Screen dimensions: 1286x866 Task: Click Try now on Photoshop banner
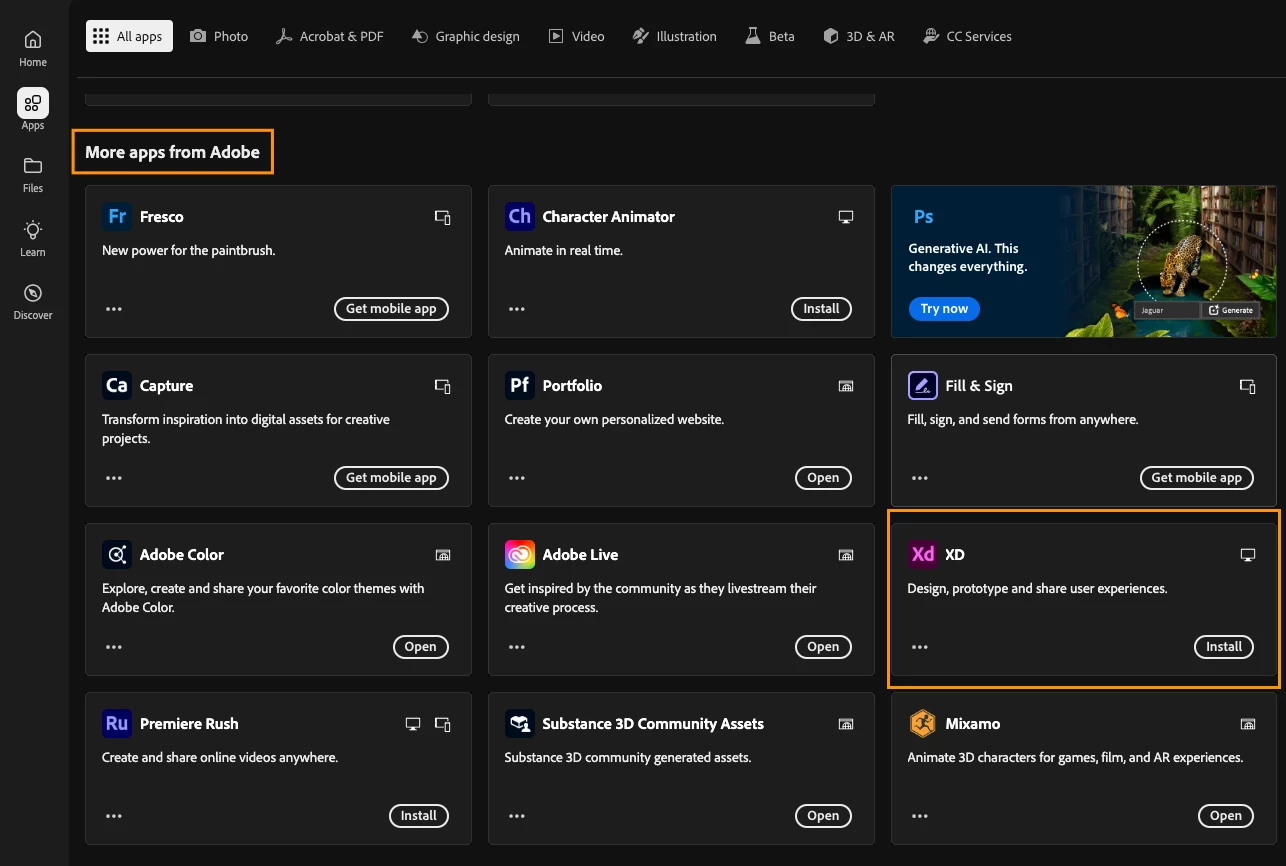(x=944, y=309)
